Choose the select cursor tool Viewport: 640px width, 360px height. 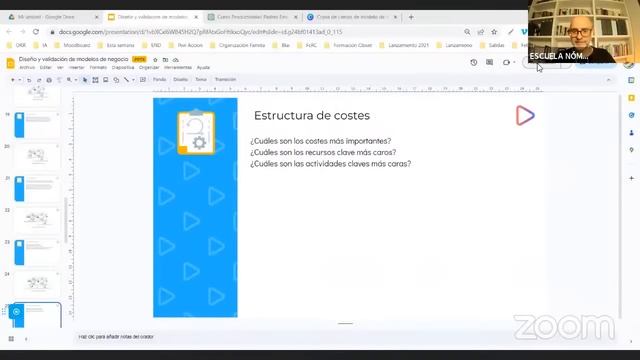tap(85, 80)
